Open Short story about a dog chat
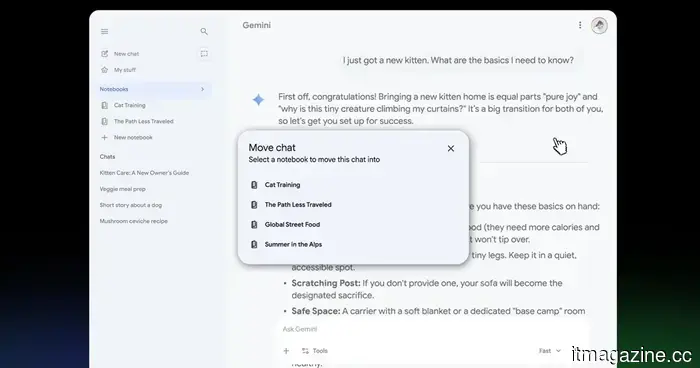 point(131,205)
